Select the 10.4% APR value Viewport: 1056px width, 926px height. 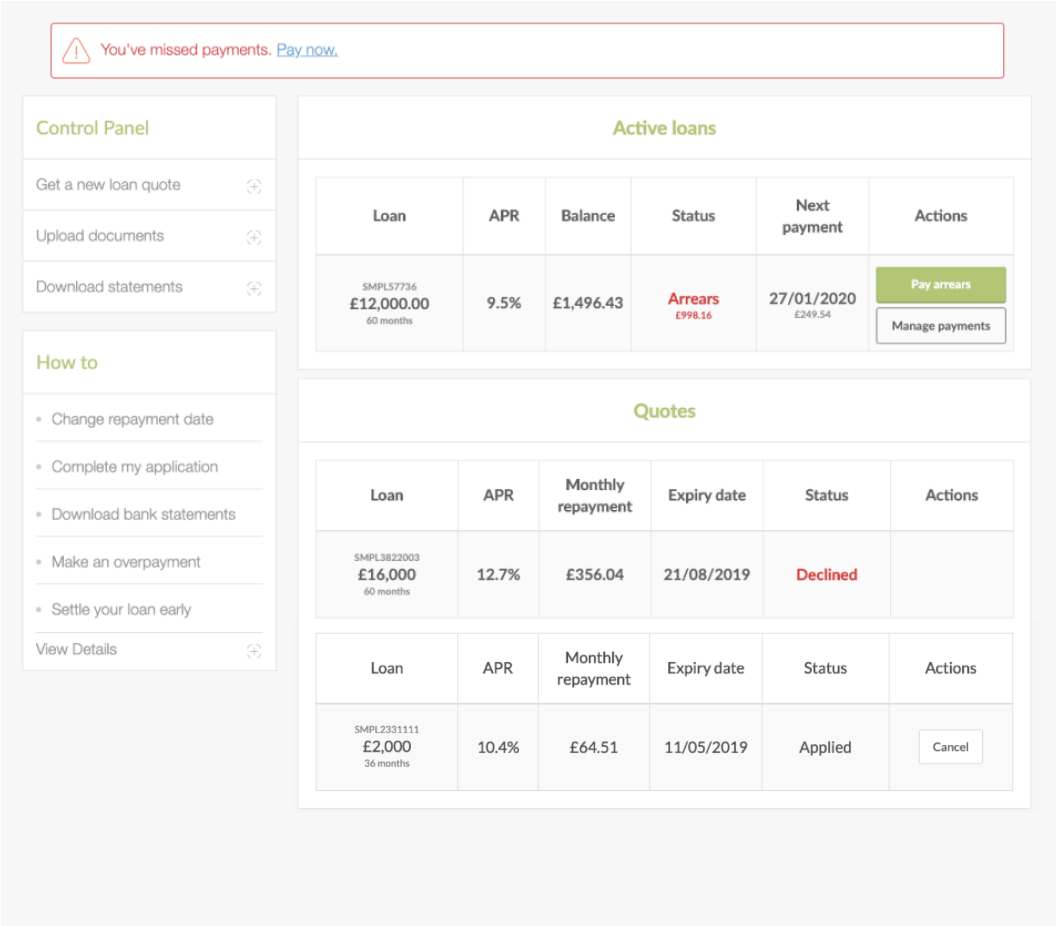point(498,748)
